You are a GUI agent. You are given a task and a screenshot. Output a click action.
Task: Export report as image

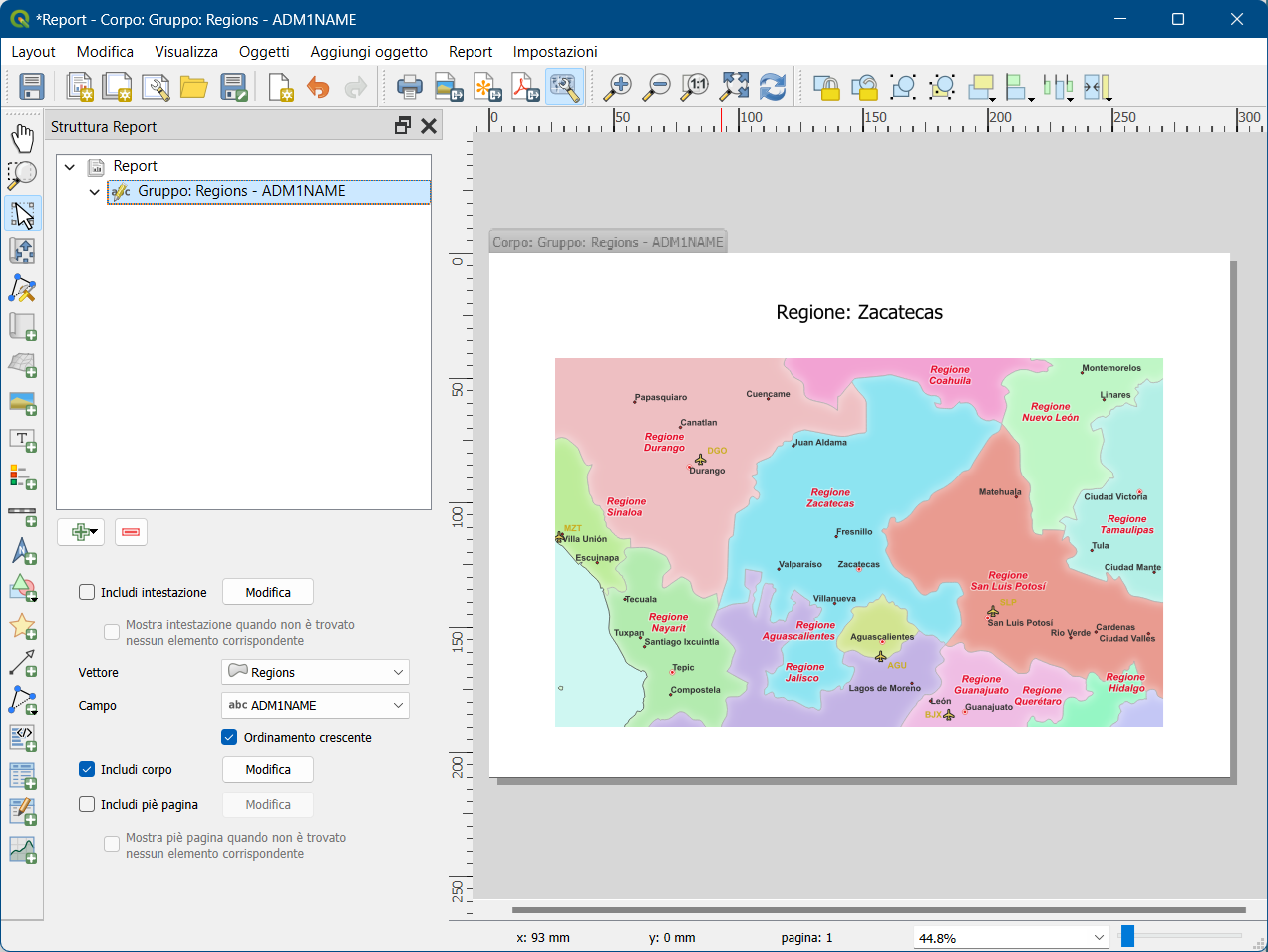pyautogui.click(x=448, y=87)
